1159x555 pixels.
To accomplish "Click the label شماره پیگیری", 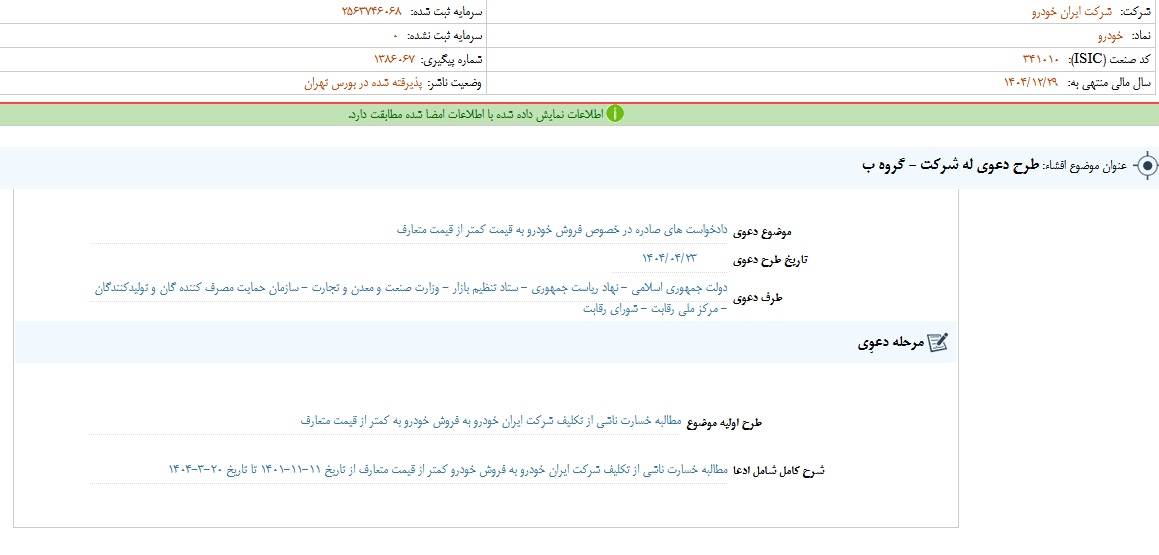I will [x=452, y=59].
